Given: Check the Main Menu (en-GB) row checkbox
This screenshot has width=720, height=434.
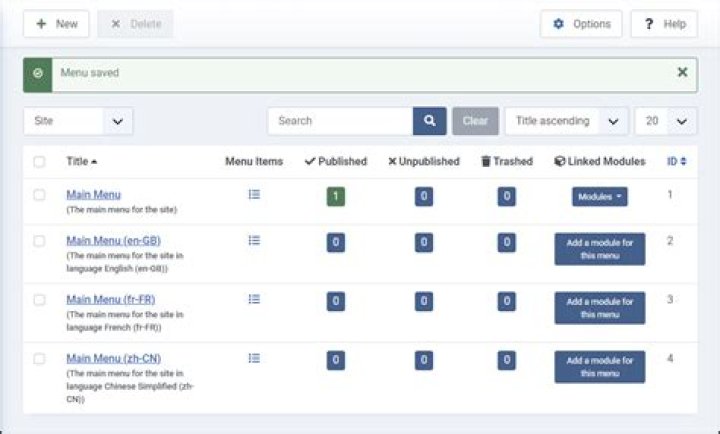Looking at the screenshot, I should coord(39,241).
